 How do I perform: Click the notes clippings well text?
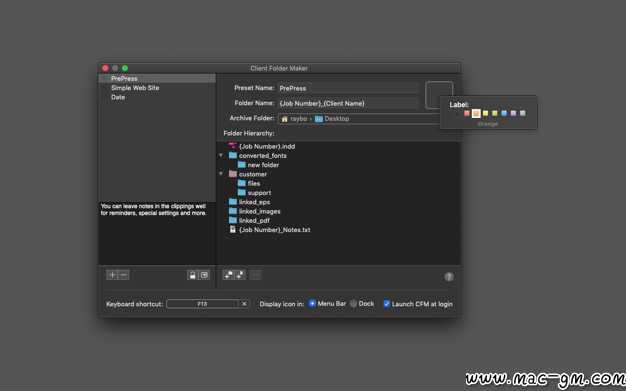pos(154,210)
